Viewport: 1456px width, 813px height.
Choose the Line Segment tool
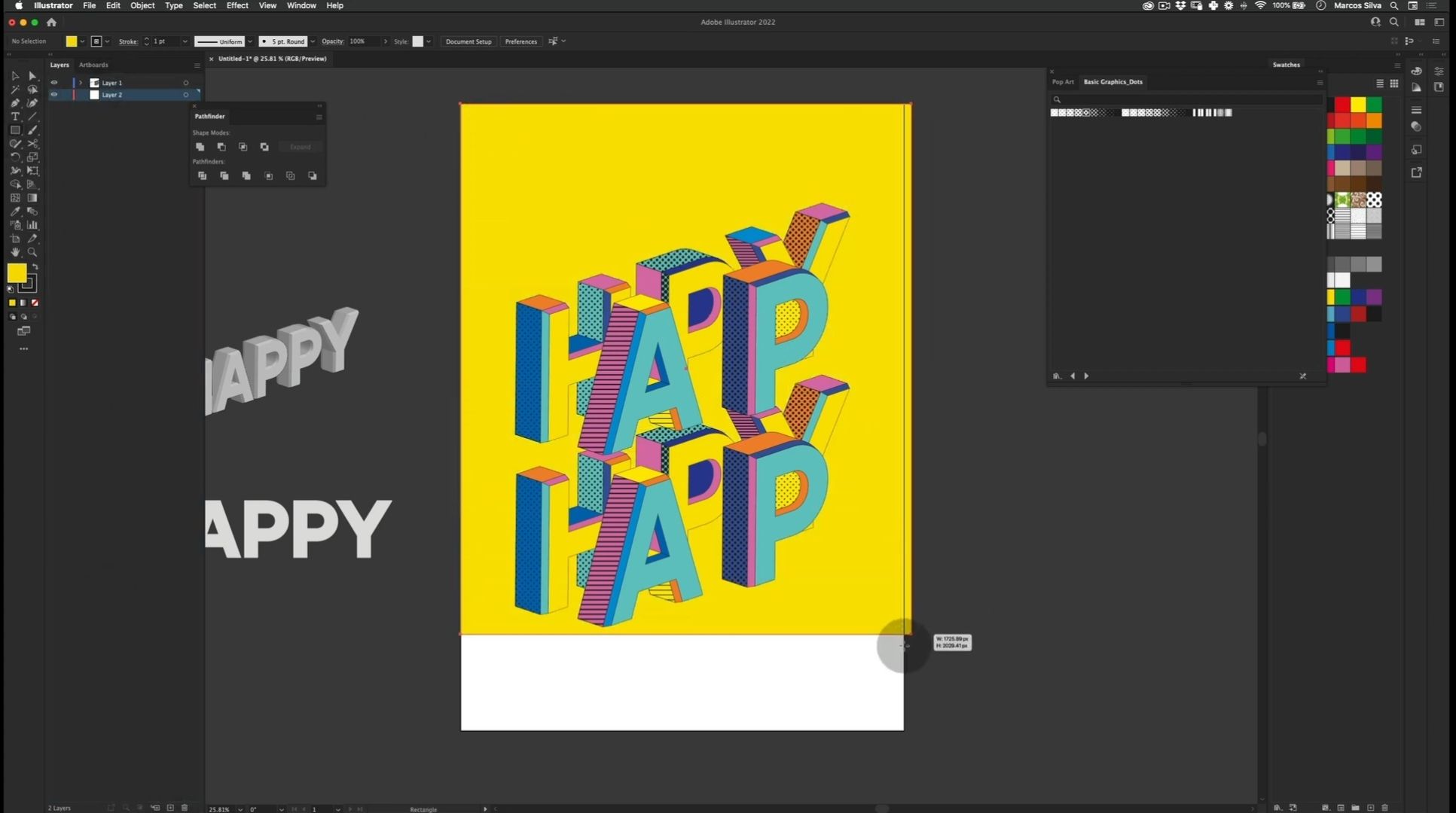pyautogui.click(x=32, y=117)
